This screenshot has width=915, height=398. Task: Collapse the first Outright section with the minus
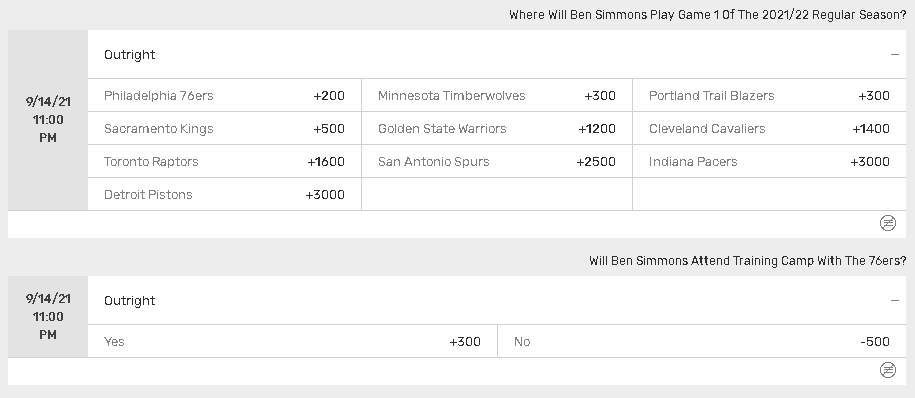pos(895,54)
